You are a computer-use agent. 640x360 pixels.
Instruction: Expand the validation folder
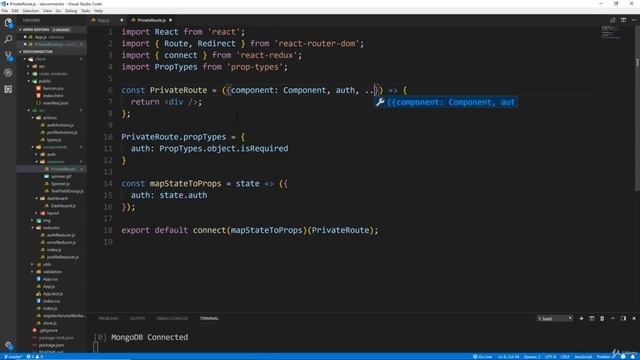click(x=51, y=272)
